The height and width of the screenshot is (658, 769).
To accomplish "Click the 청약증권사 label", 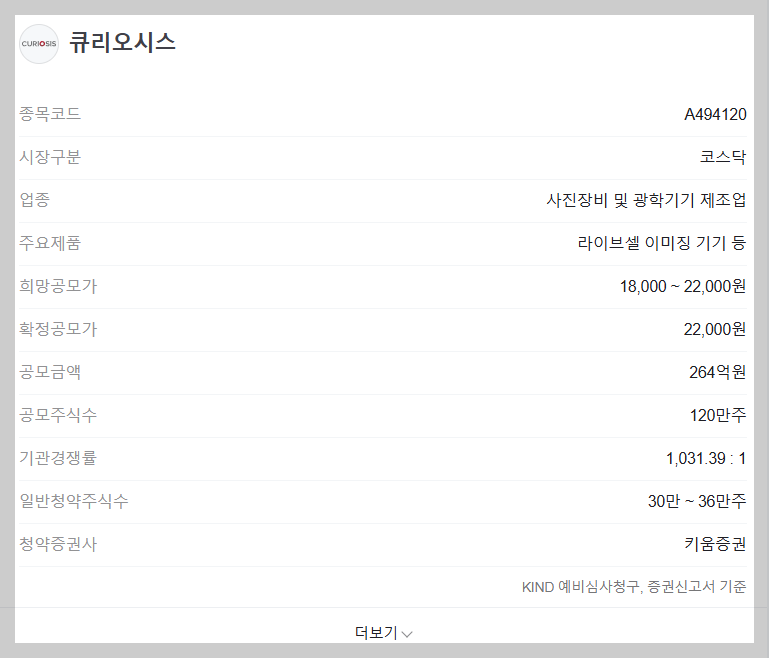I will click(58, 544).
